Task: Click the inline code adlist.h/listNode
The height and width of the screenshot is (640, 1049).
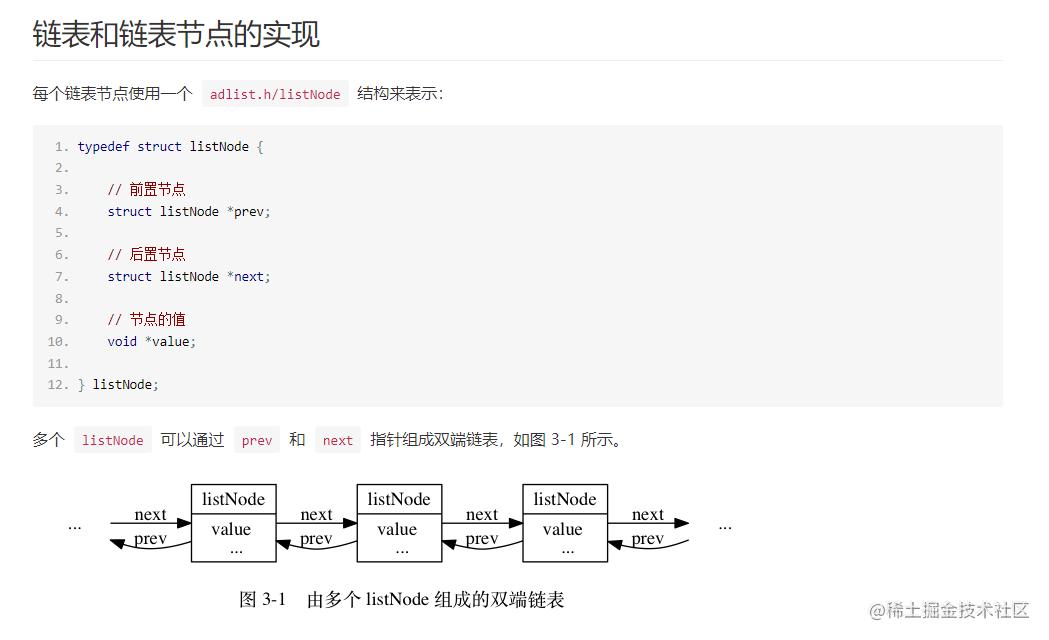Action: pyautogui.click(x=275, y=94)
